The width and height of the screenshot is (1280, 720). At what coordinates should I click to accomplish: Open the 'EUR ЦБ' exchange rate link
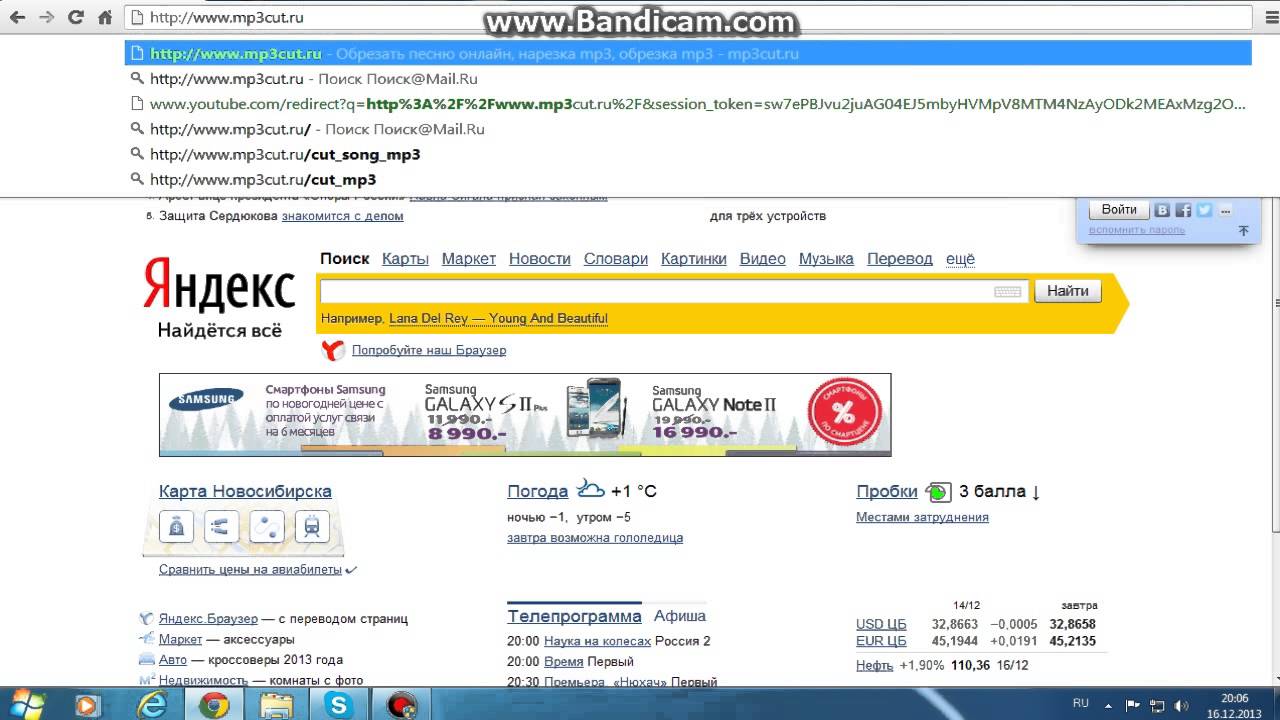pyautogui.click(x=881, y=641)
